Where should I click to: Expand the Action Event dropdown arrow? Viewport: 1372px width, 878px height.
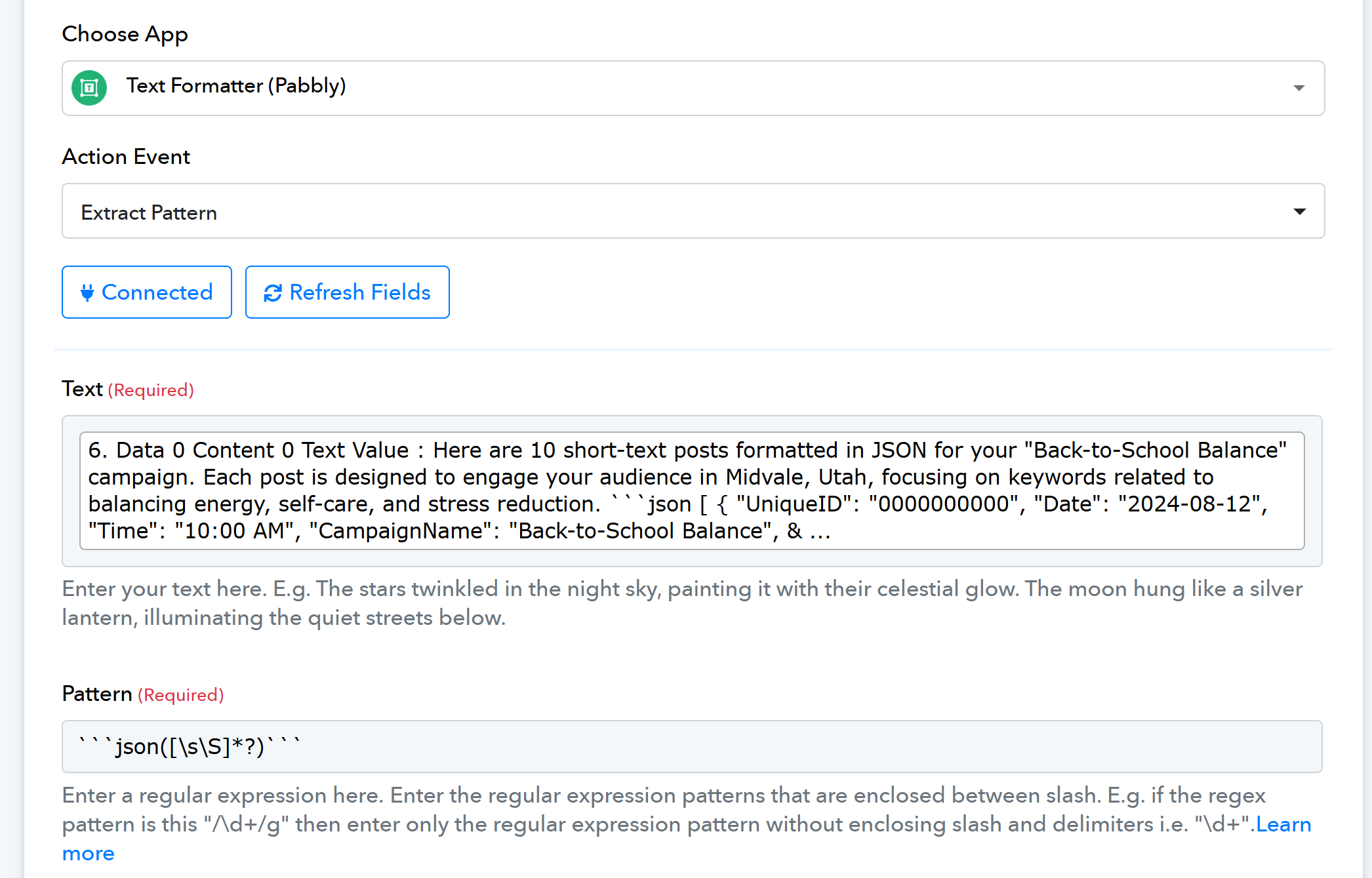[1299, 211]
